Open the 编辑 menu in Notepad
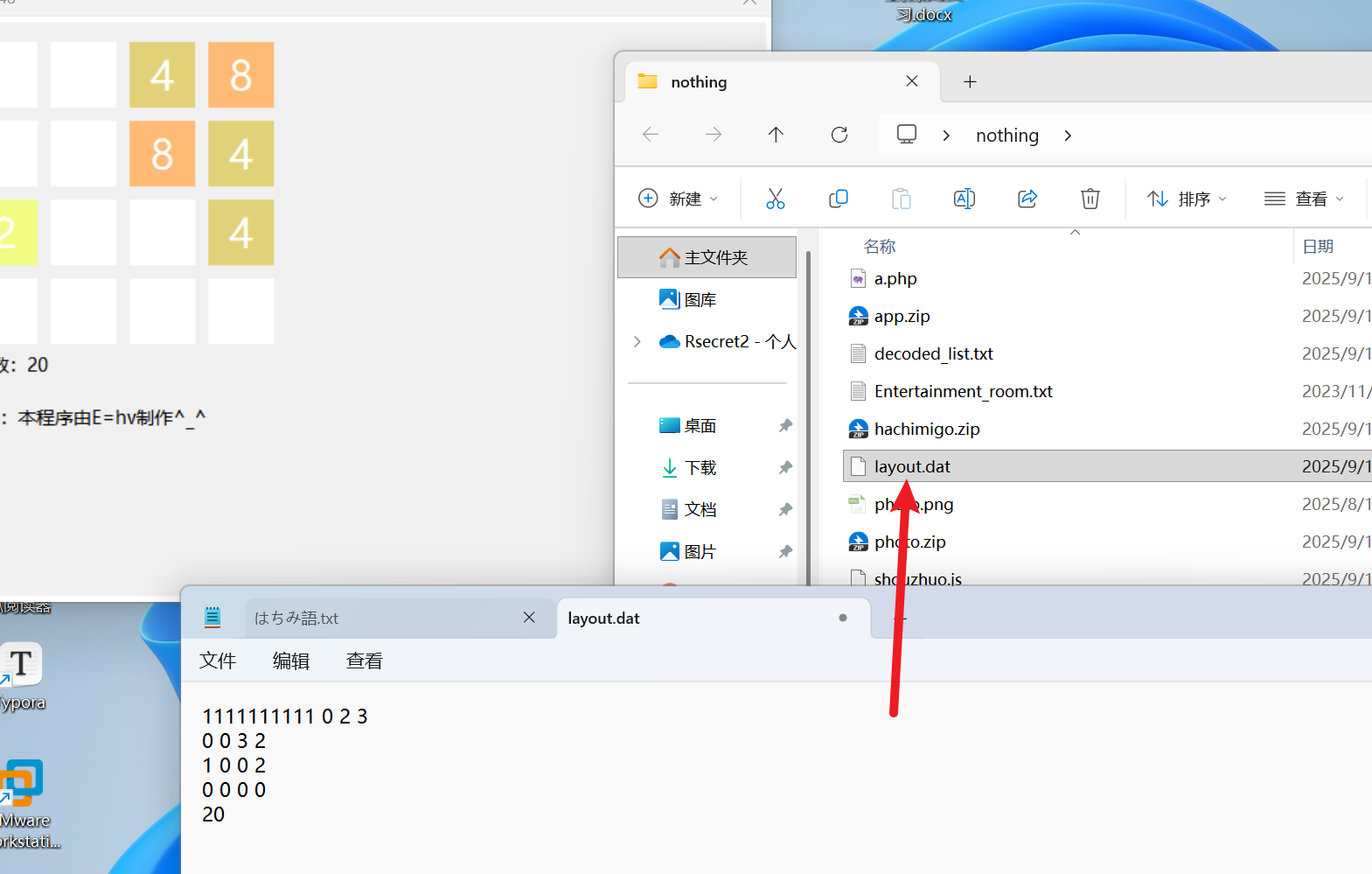The image size is (1372, 874). coord(291,661)
